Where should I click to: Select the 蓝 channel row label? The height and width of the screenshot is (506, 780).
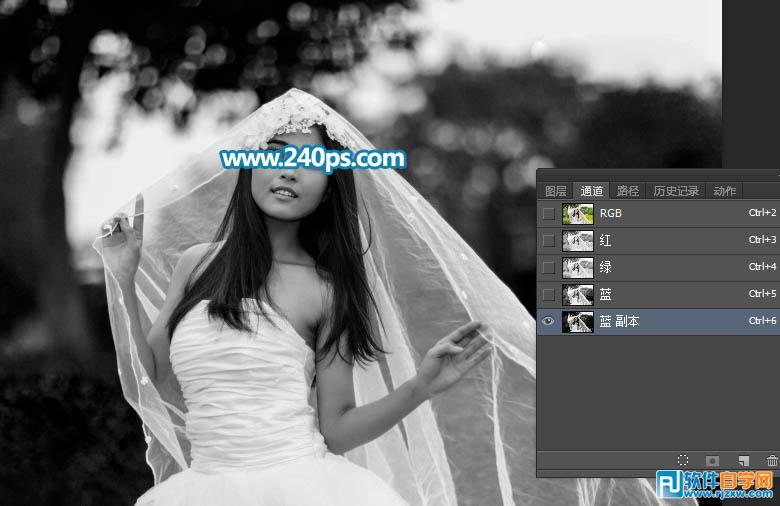point(606,295)
